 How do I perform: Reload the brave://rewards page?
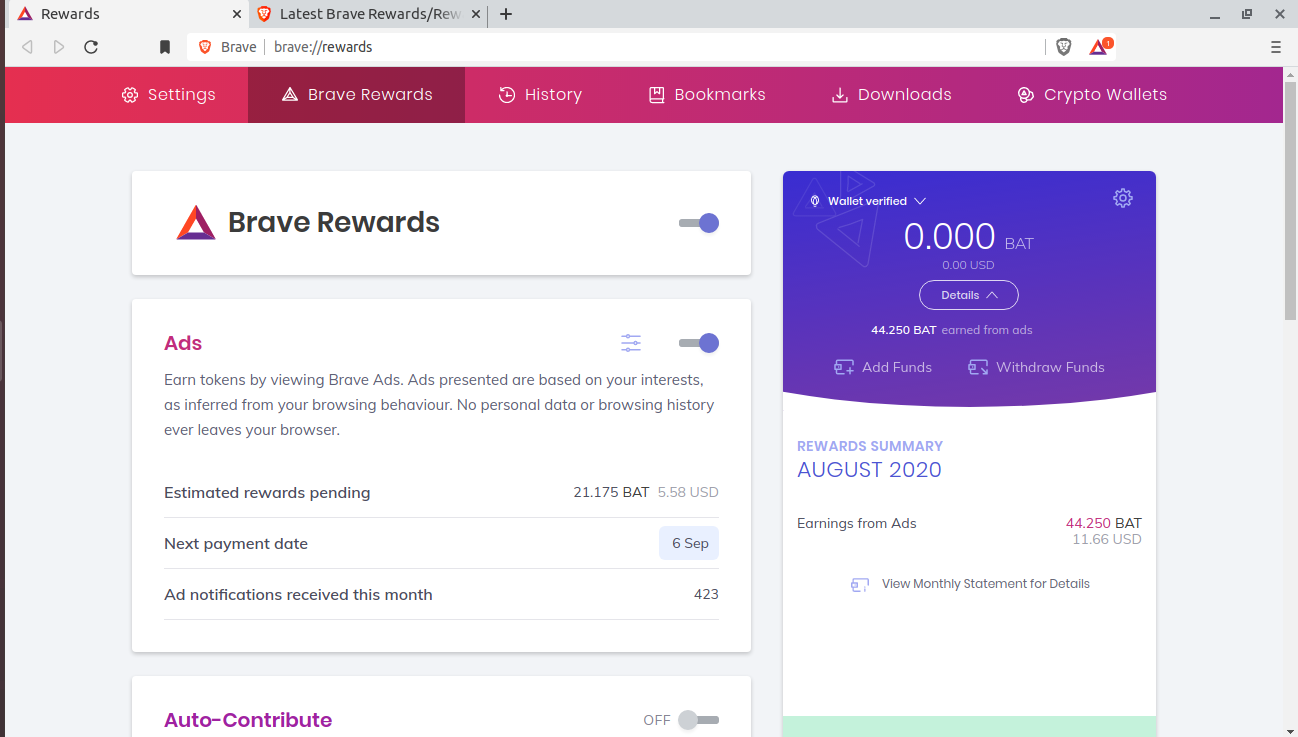[x=91, y=47]
